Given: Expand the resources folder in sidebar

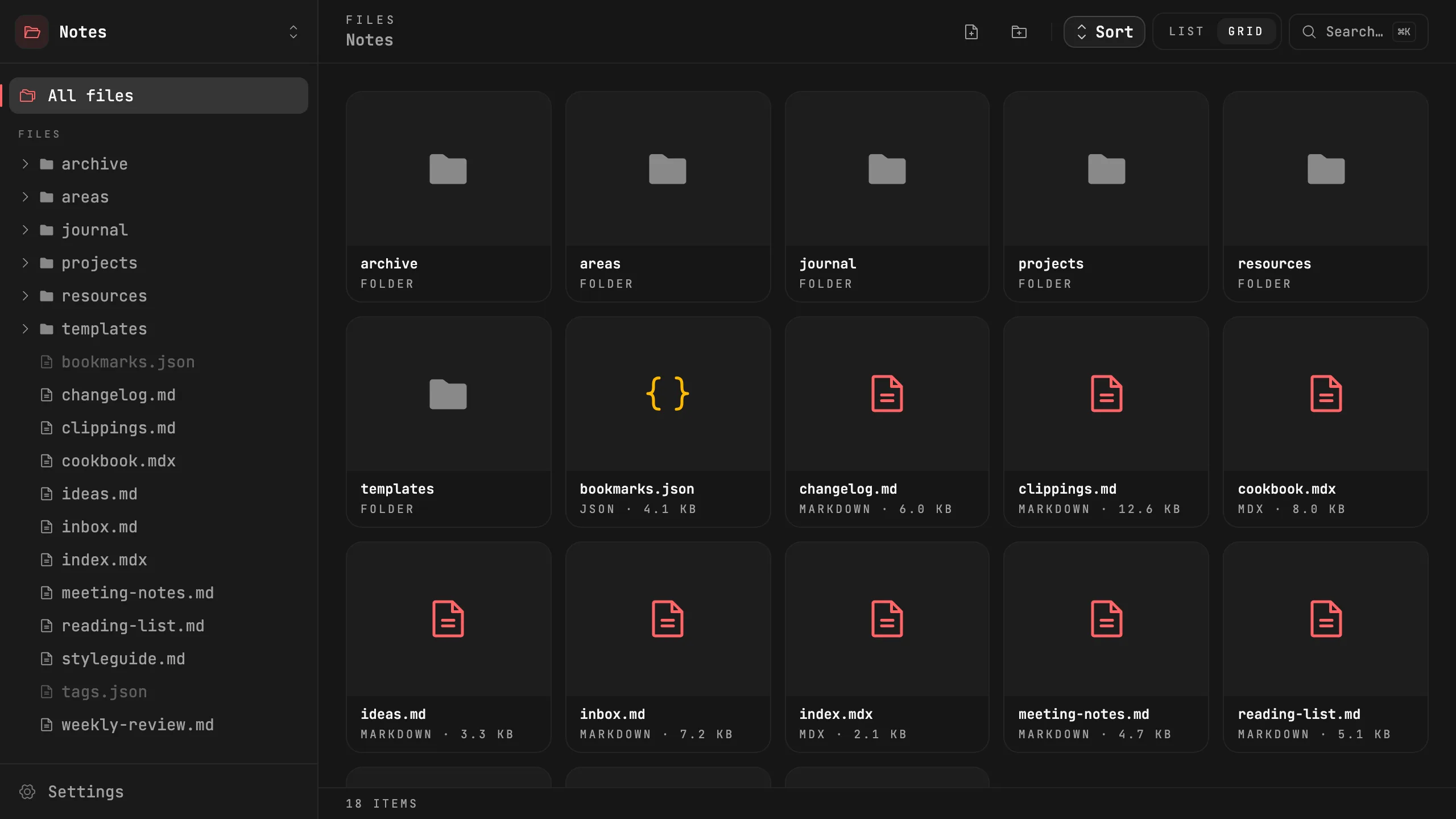Looking at the screenshot, I should point(25,296).
